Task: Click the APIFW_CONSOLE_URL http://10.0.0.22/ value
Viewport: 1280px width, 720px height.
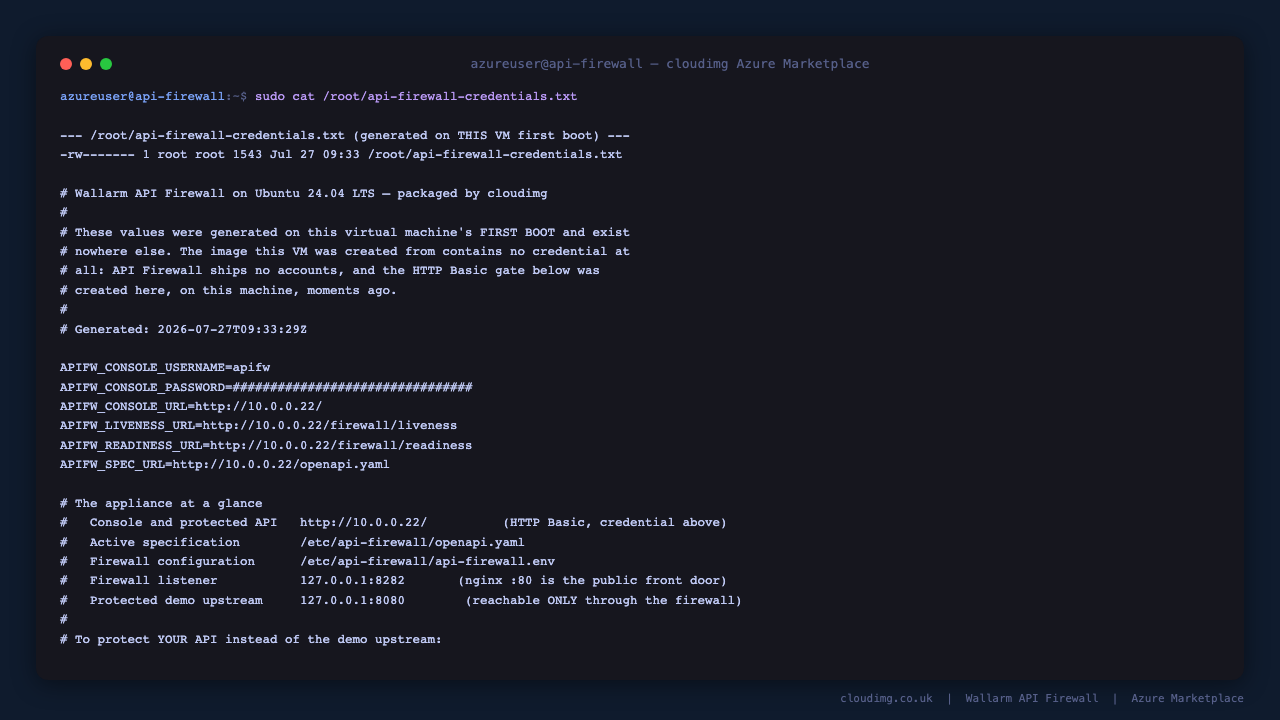Action: coord(259,407)
